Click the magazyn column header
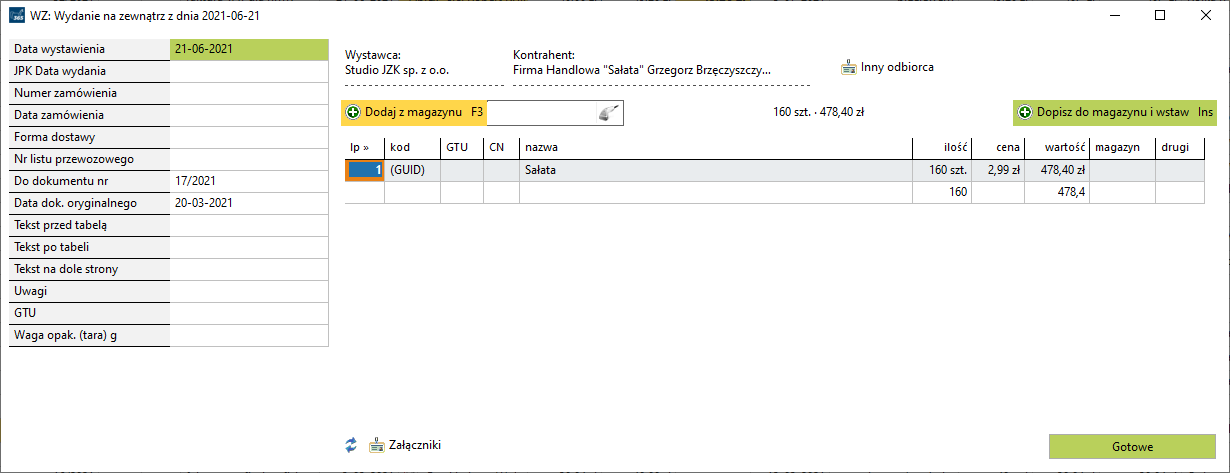This screenshot has height=473, width=1230. pos(1123,147)
